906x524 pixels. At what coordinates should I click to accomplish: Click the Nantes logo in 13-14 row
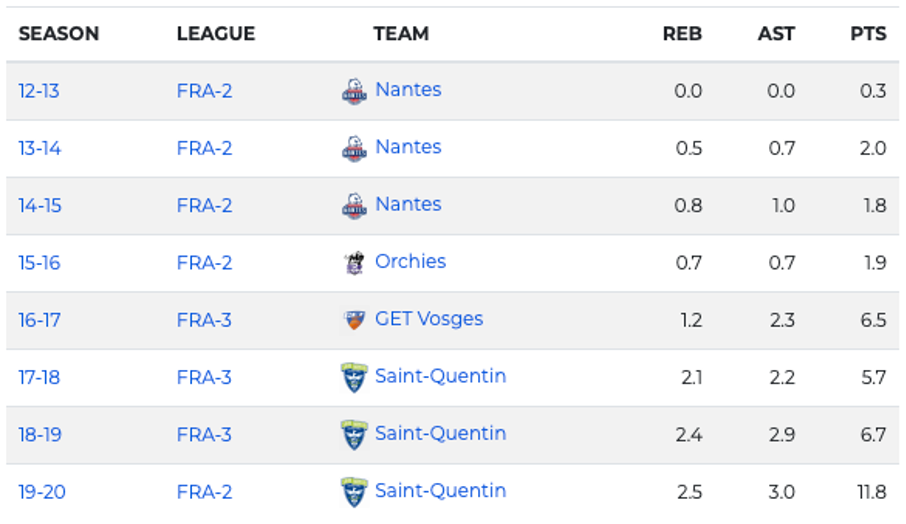coord(354,148)
